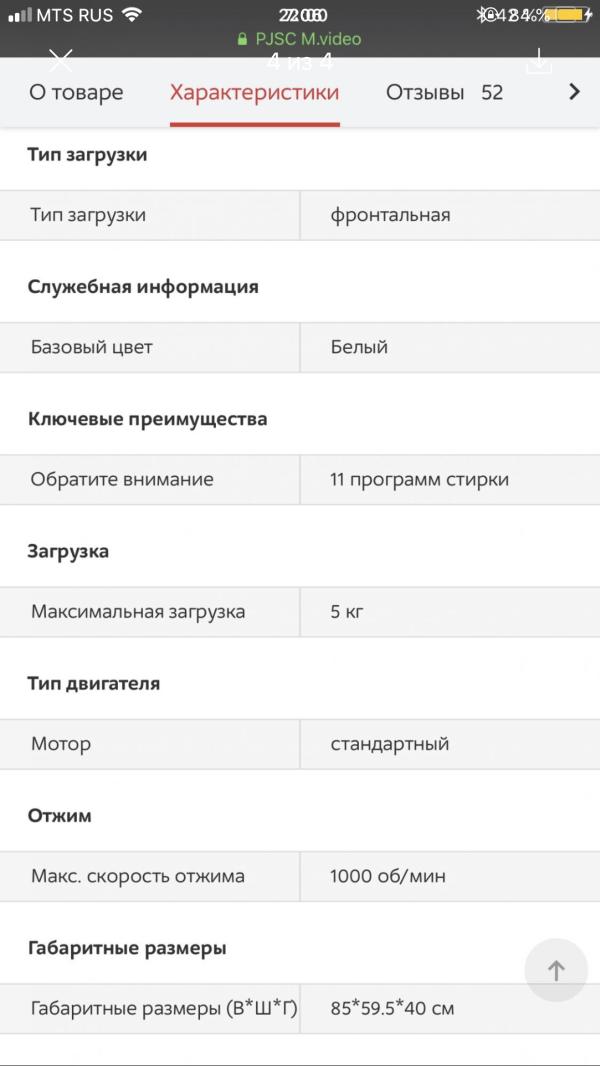Tap the green lock security icon
The width and height of the screenshot is (600, 1066).
click(242, 39)
